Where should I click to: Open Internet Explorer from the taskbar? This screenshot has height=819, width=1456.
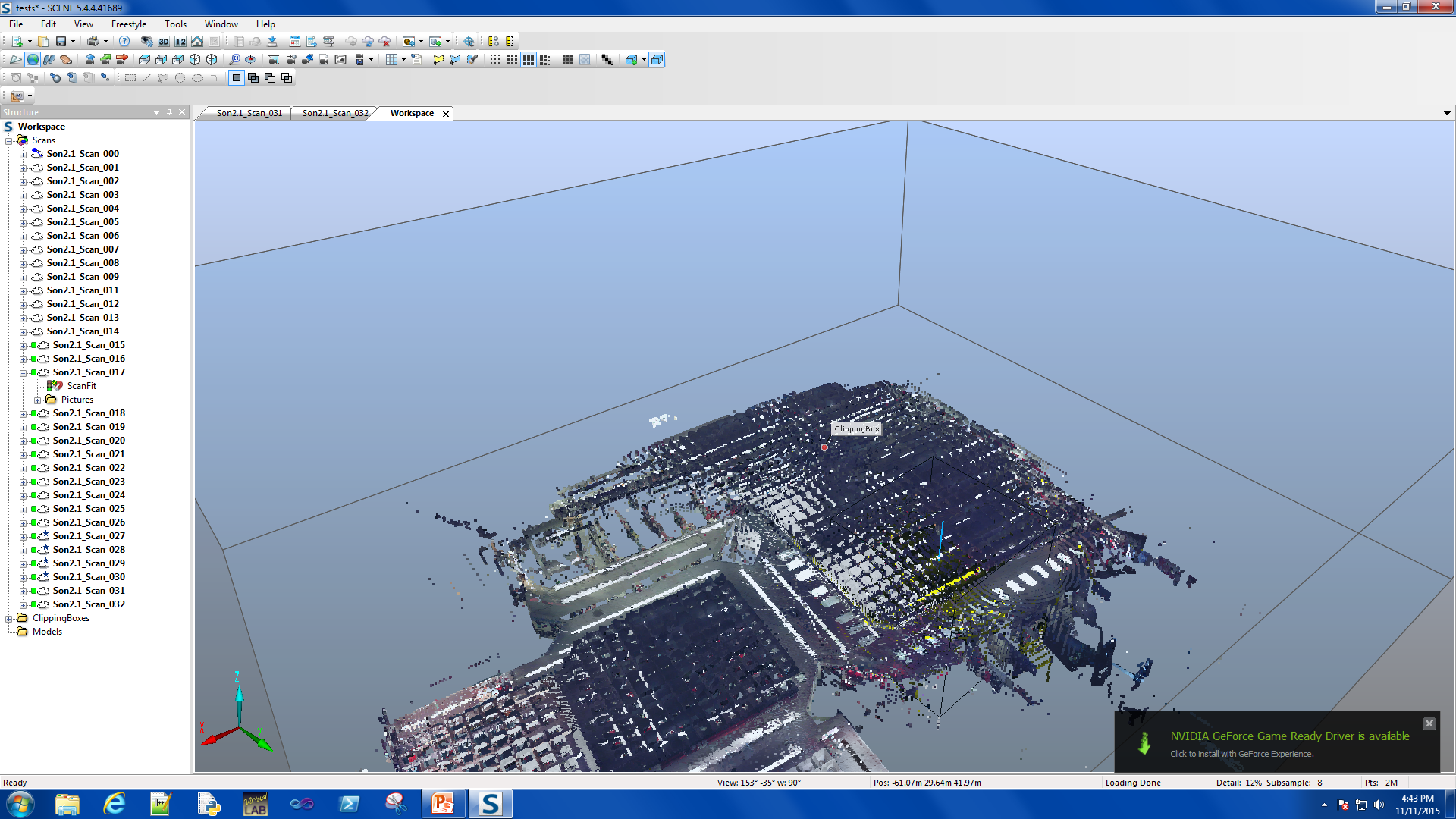[114, 804]
